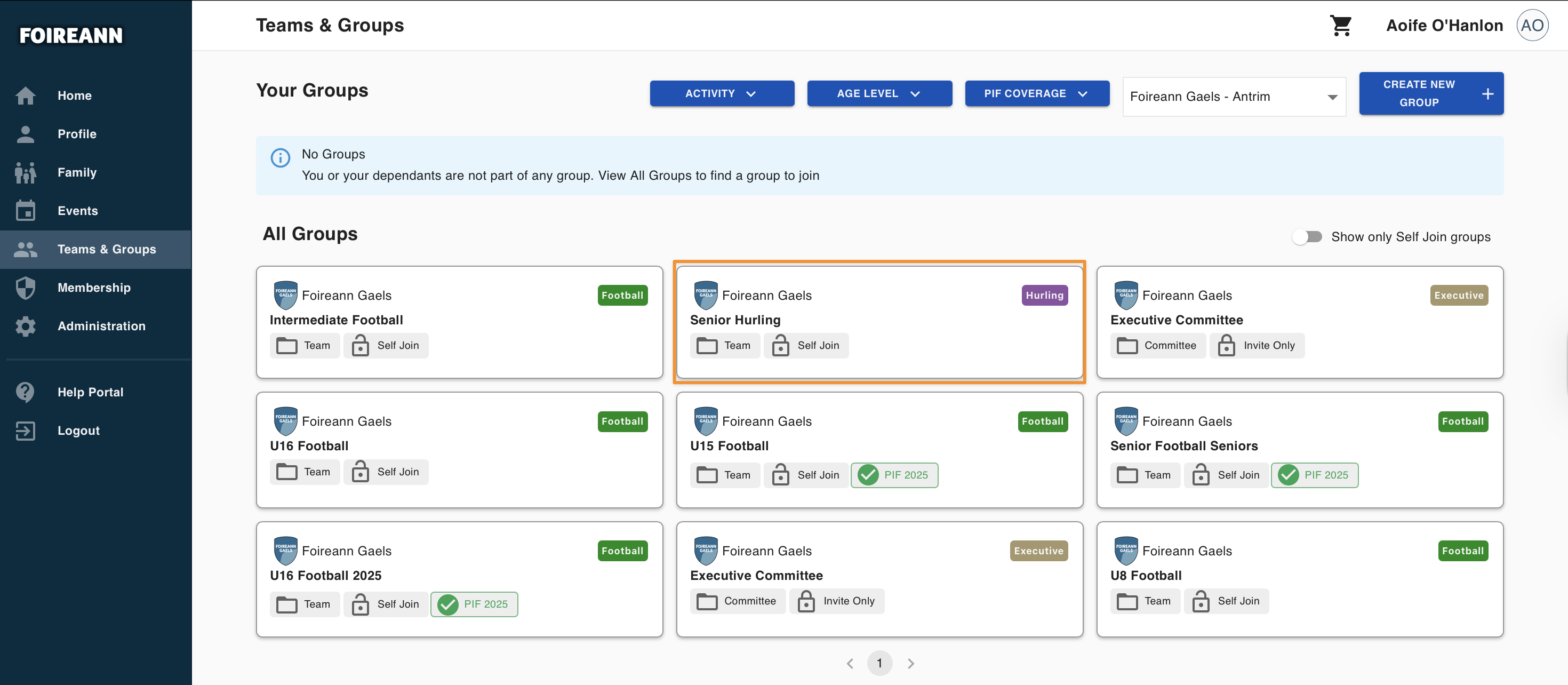Open the Senior Football Seniors group title
This screenshot has width=1568, height=685.
[x=1183, y=447]
